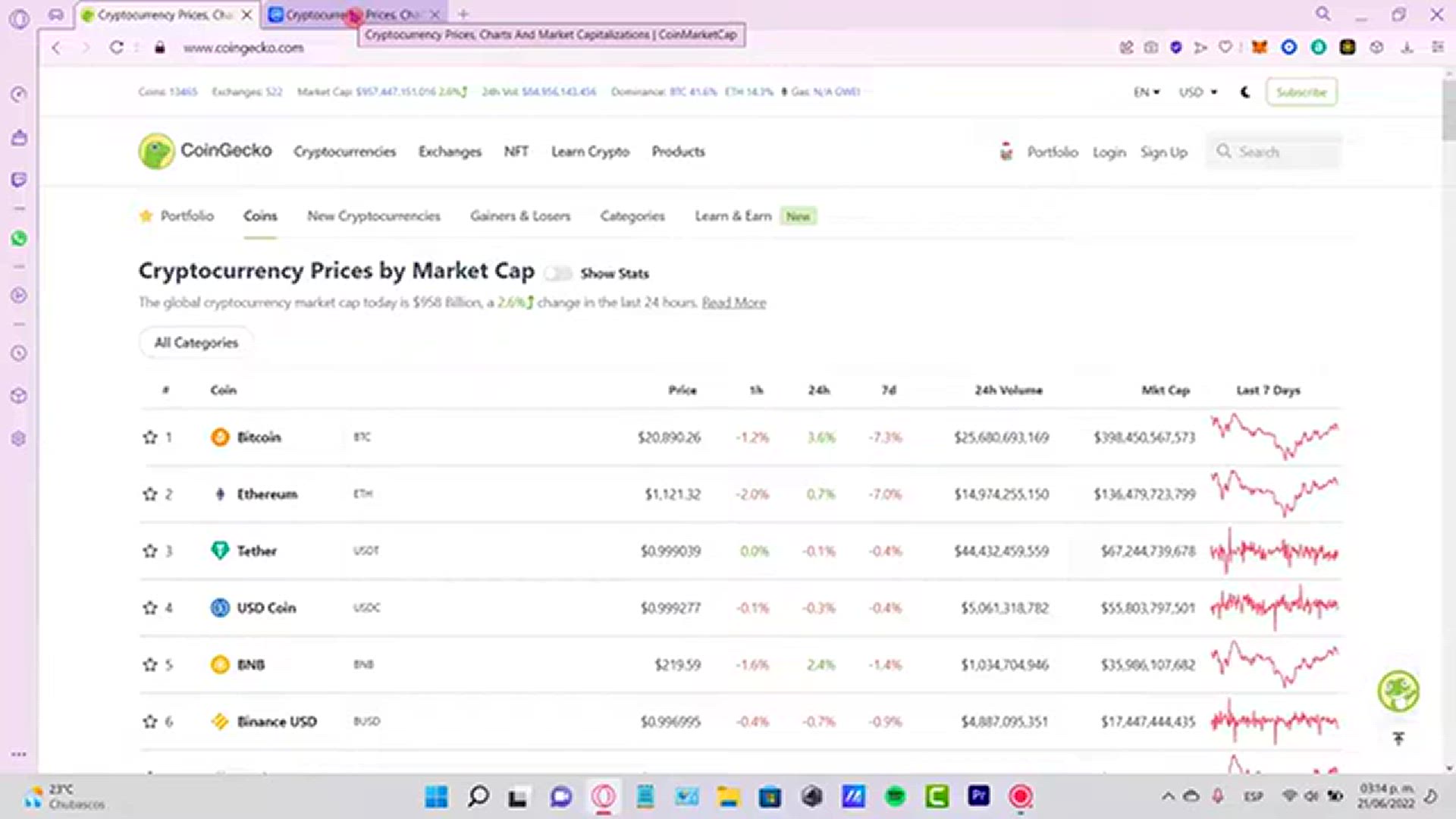Favorite Binance USD with its star
The image size is (1456, 819).
coord(149,722)
